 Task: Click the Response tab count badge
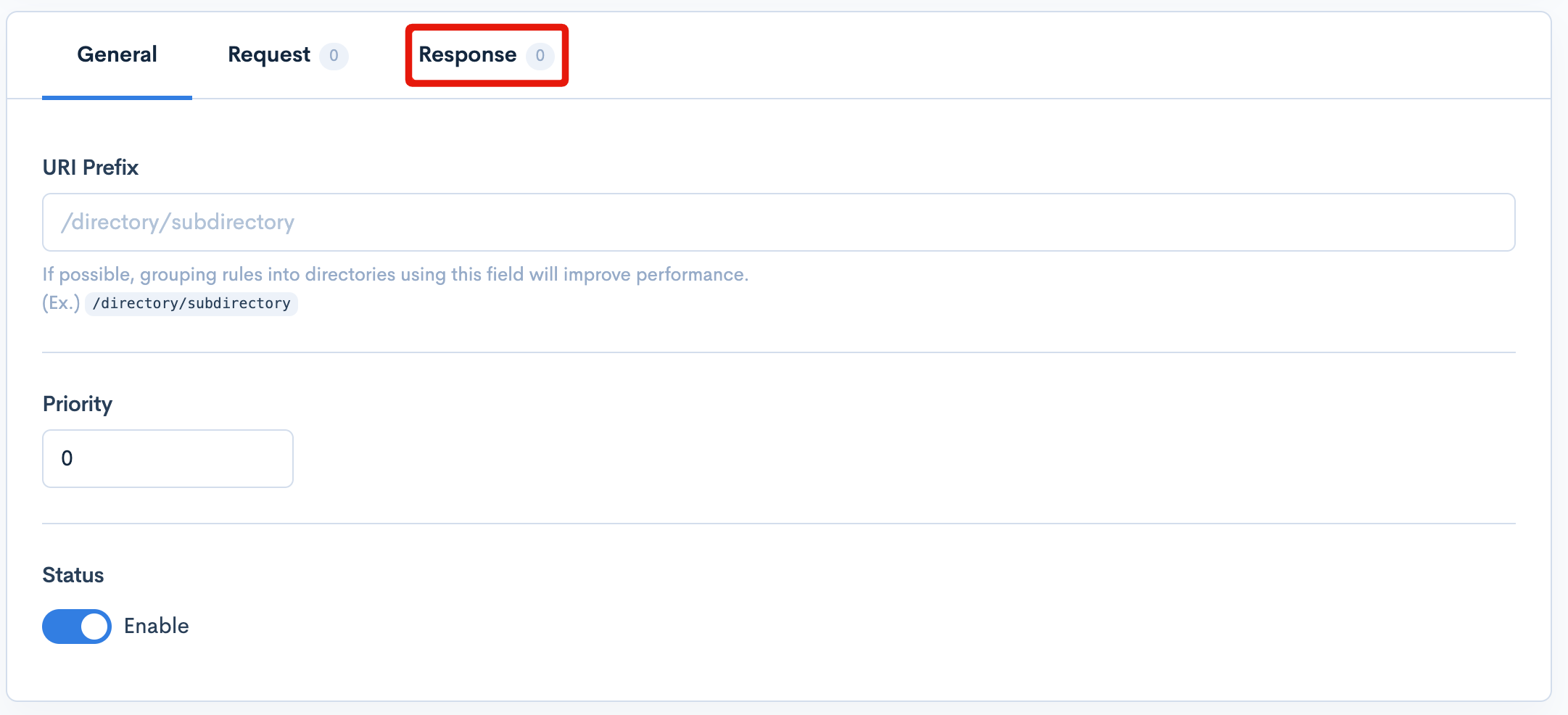click(540, 56)
